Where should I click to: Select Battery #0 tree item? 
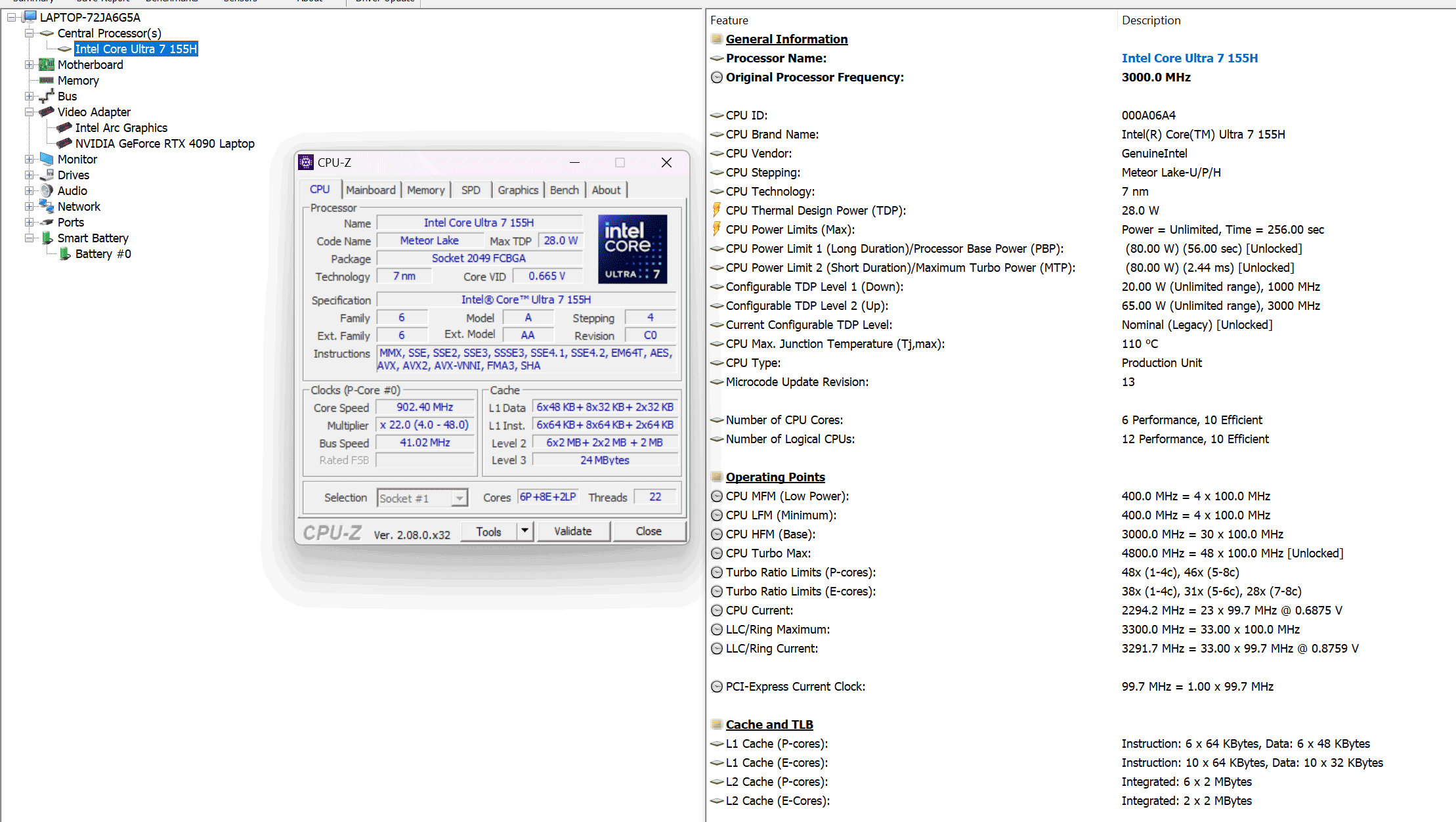pyautogui.click(x=103, y=253)
